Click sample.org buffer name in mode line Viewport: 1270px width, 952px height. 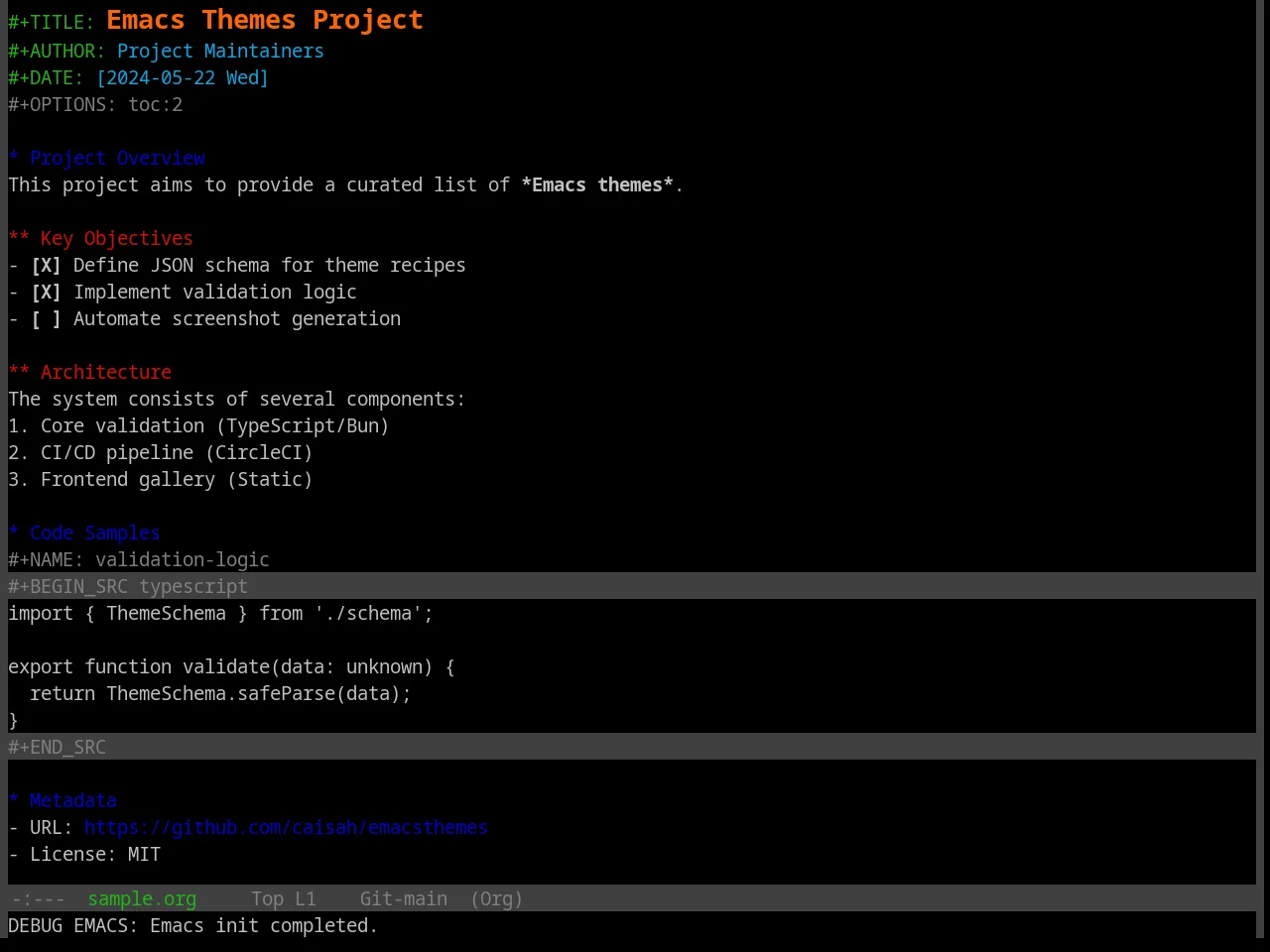[142, 899]
